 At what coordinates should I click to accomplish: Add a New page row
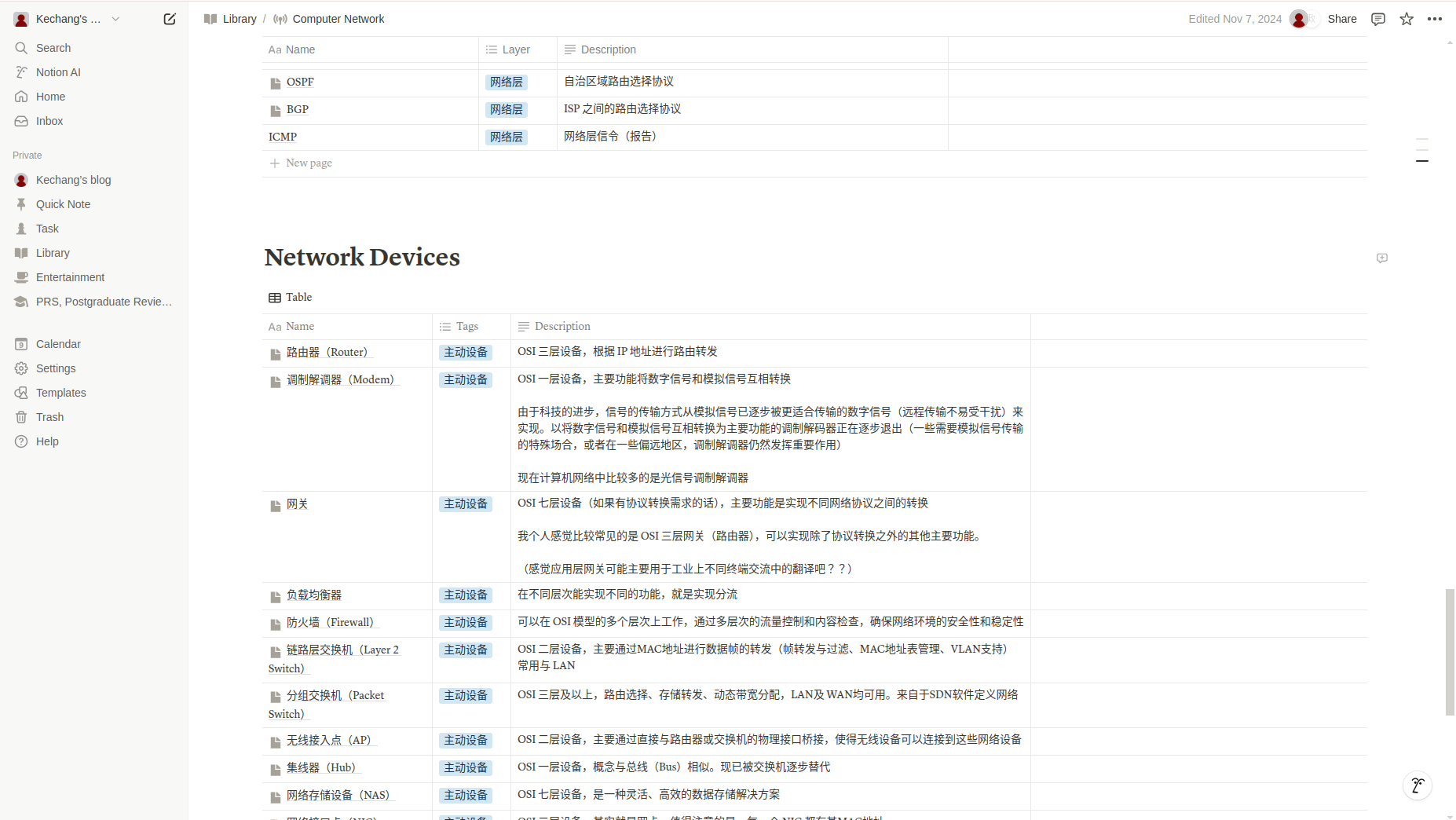(x=309, y=163)
